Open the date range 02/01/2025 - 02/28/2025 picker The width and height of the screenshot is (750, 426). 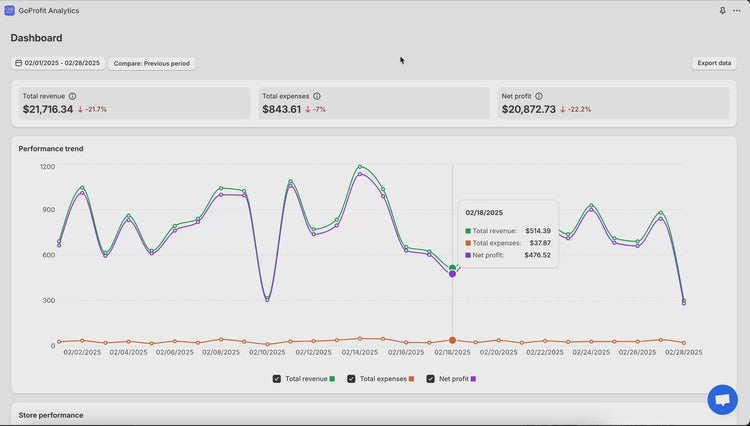(58, 63)
